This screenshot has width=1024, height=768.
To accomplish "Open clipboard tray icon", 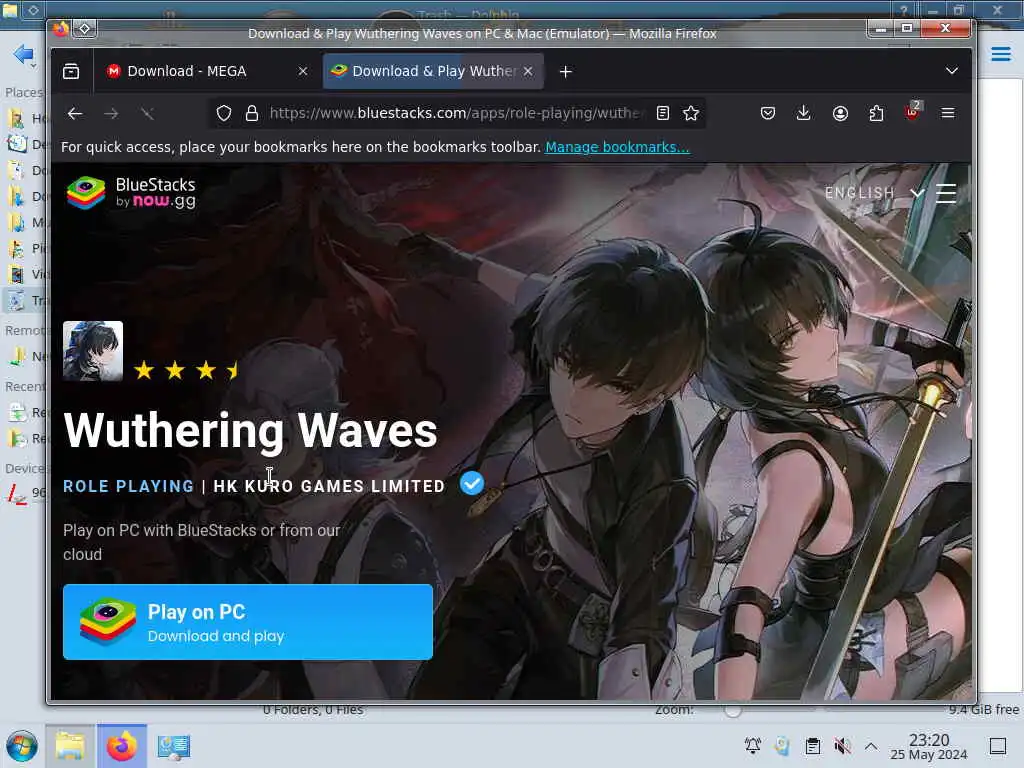I will click(812, 746).
